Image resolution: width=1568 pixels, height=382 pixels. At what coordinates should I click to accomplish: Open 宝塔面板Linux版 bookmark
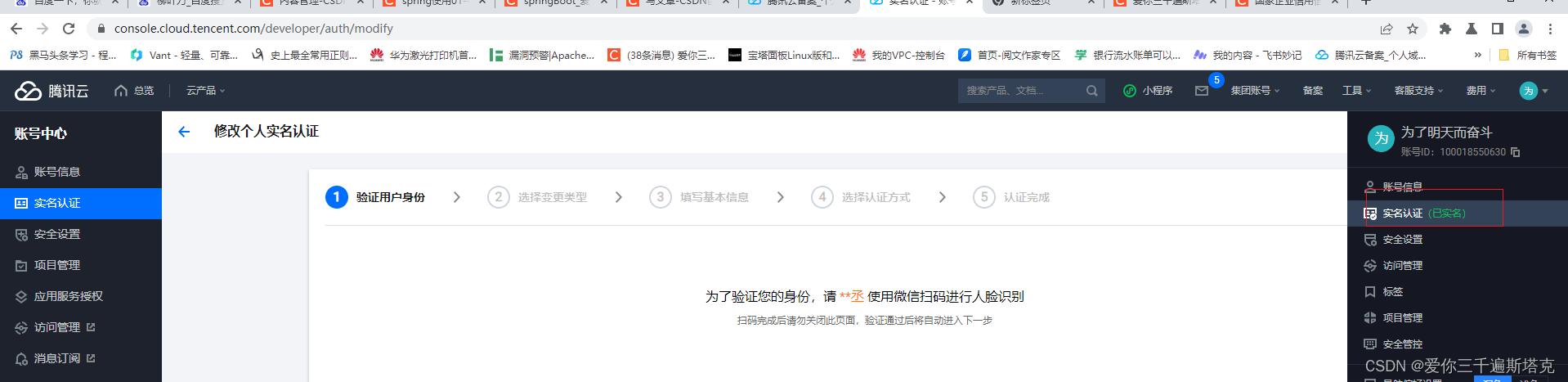(784, 56)
